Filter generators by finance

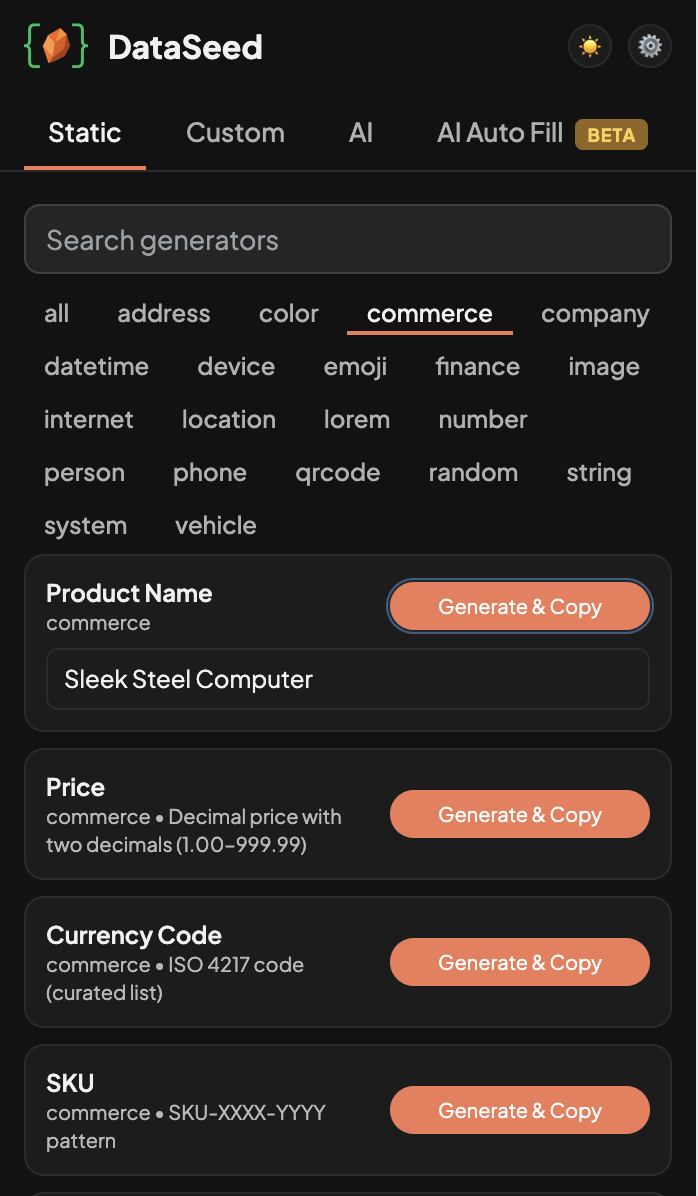[x=477, y=366]
